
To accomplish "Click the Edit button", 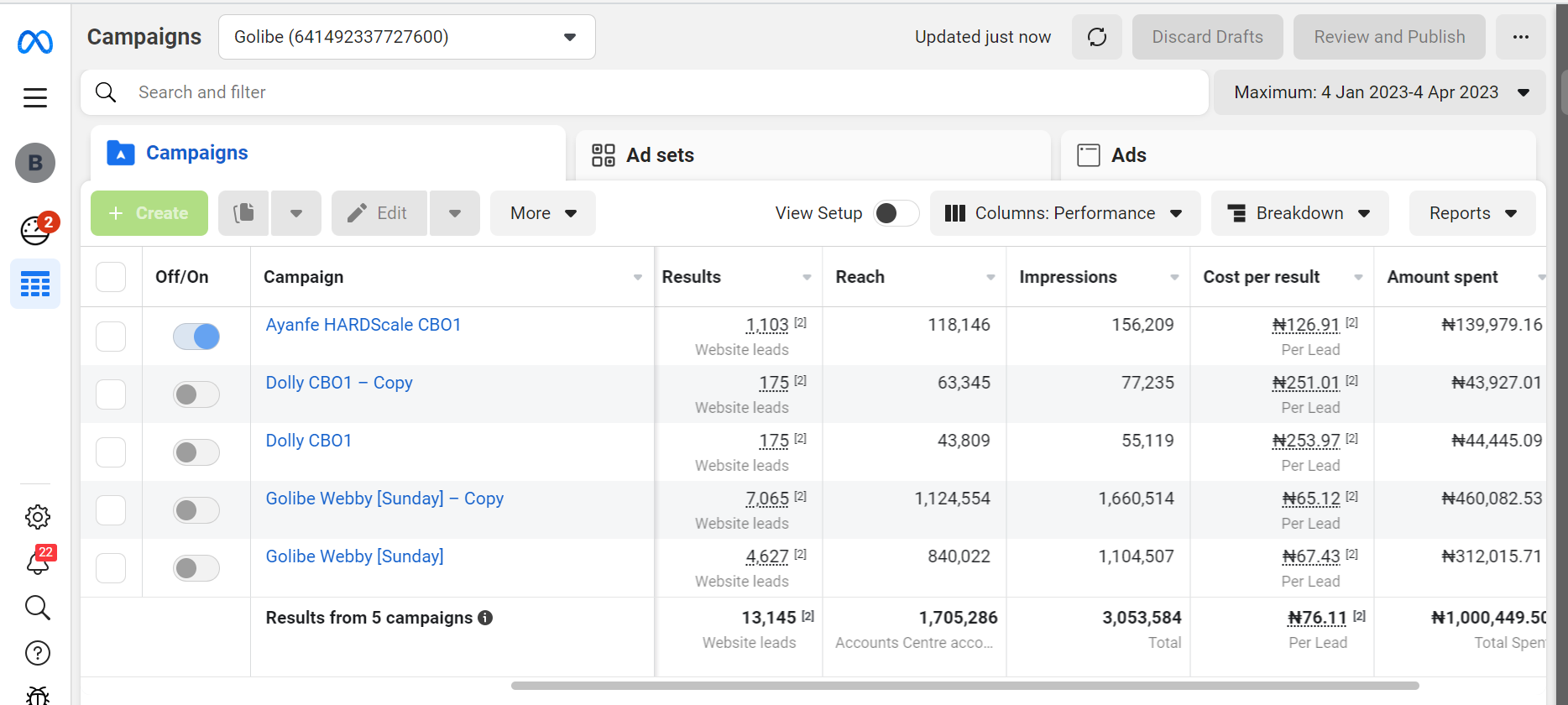I will click(379, 213).
